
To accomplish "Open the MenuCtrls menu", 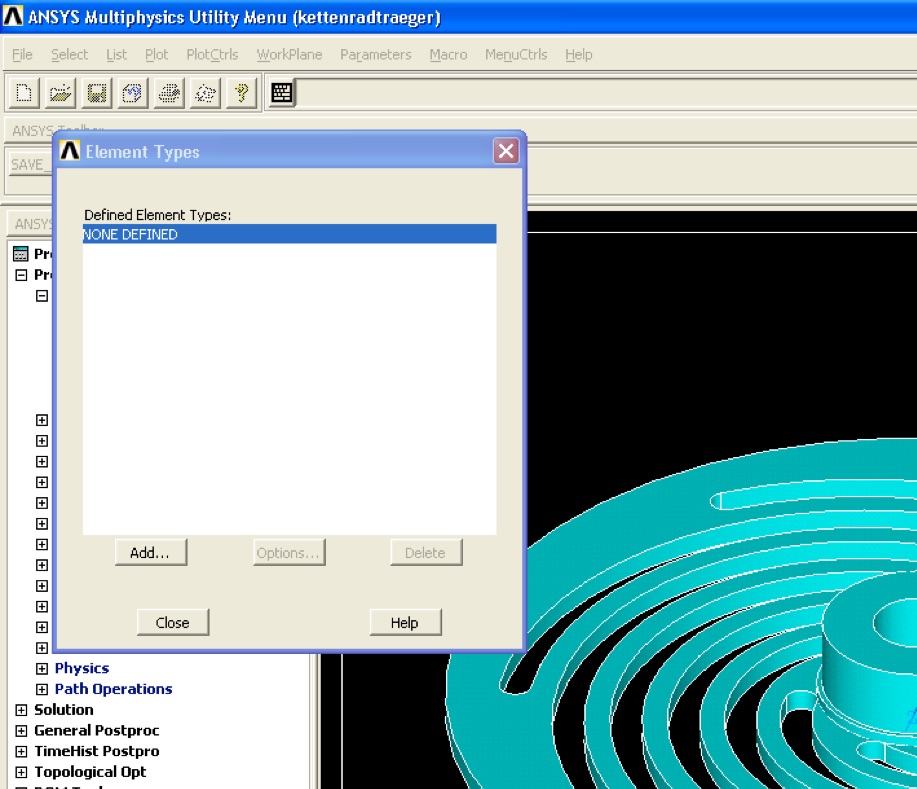I will [x=516, y=54].
